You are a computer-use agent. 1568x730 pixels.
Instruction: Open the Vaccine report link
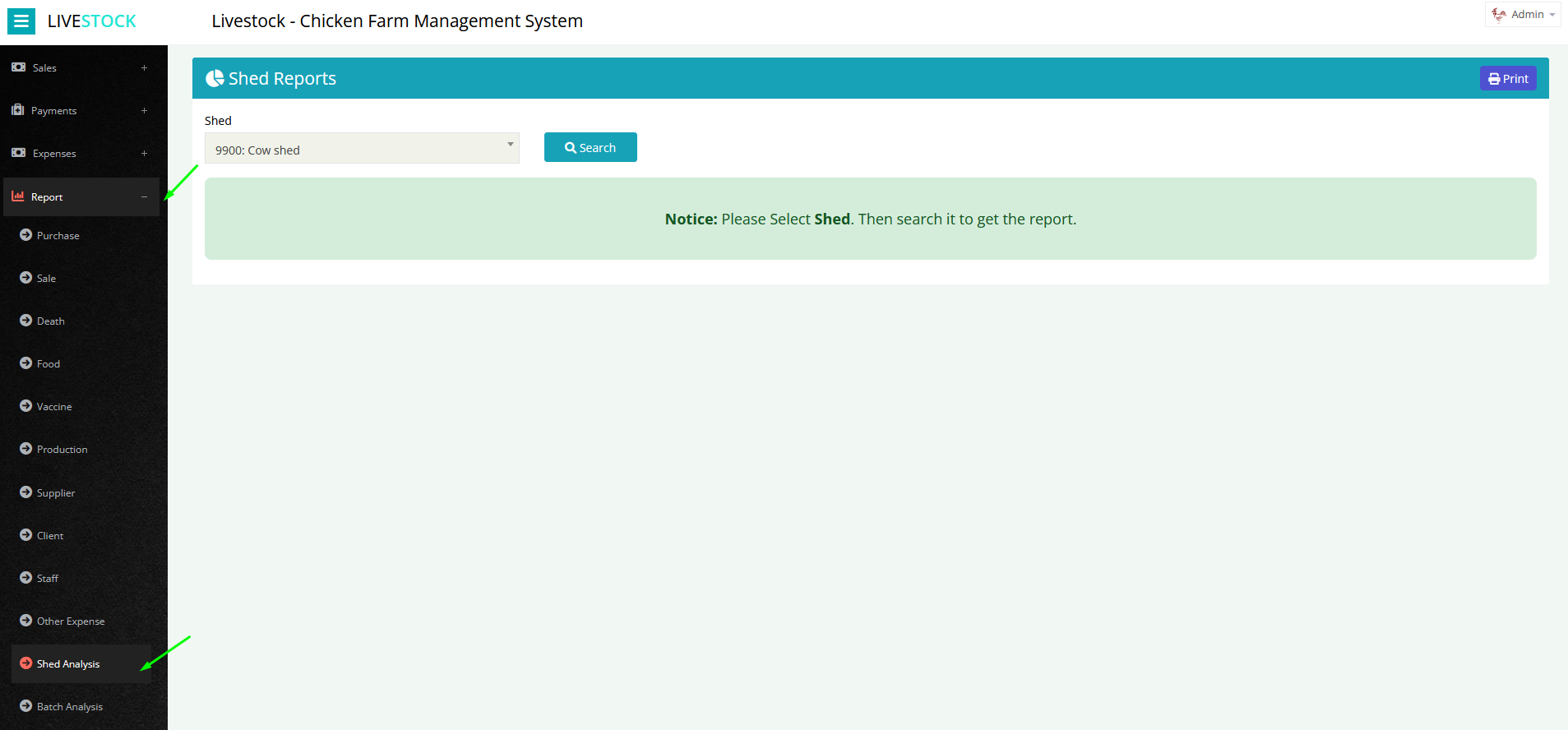tap(54, 407)
